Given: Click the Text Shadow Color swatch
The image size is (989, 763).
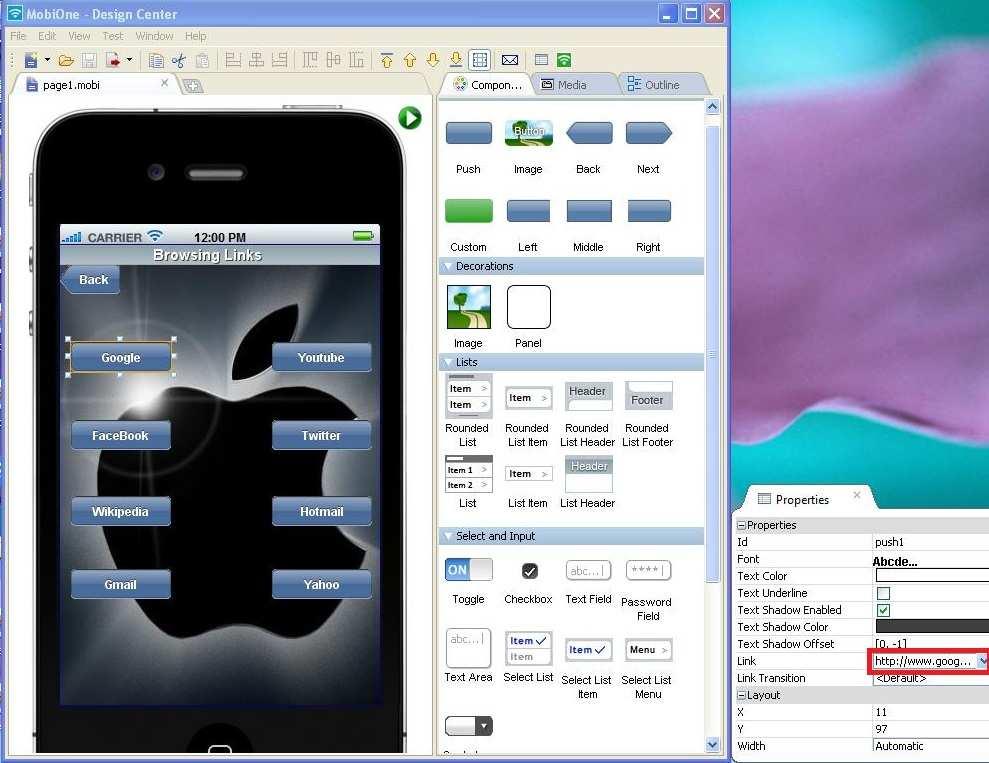Looking at the screenshot, I should [932, 626].
